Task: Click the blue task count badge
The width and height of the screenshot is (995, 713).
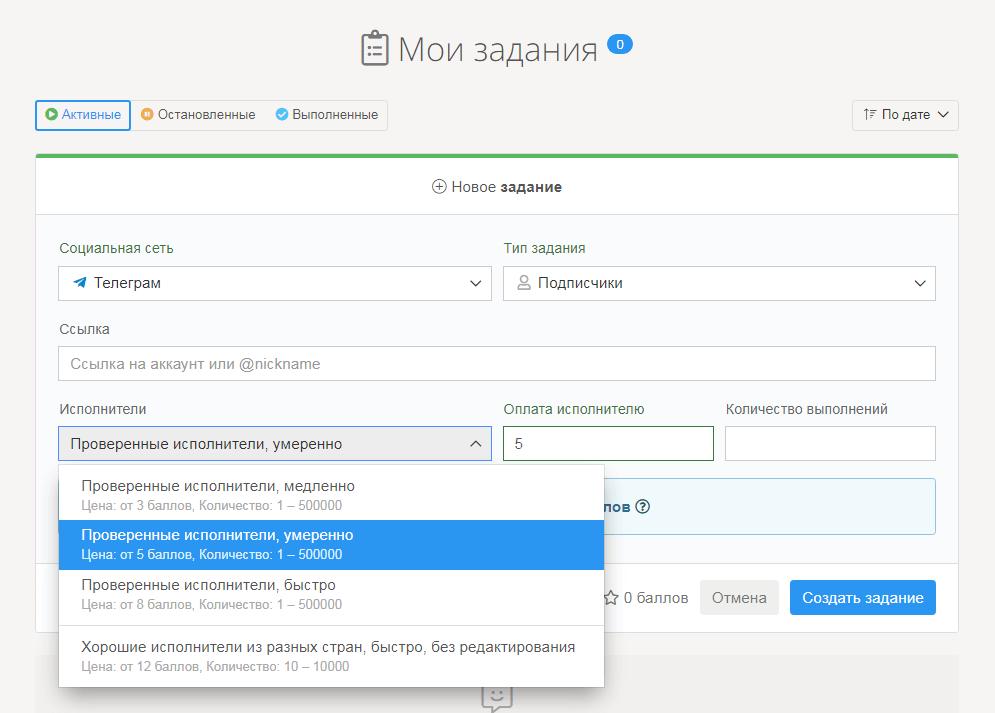Action: (620, 44)
